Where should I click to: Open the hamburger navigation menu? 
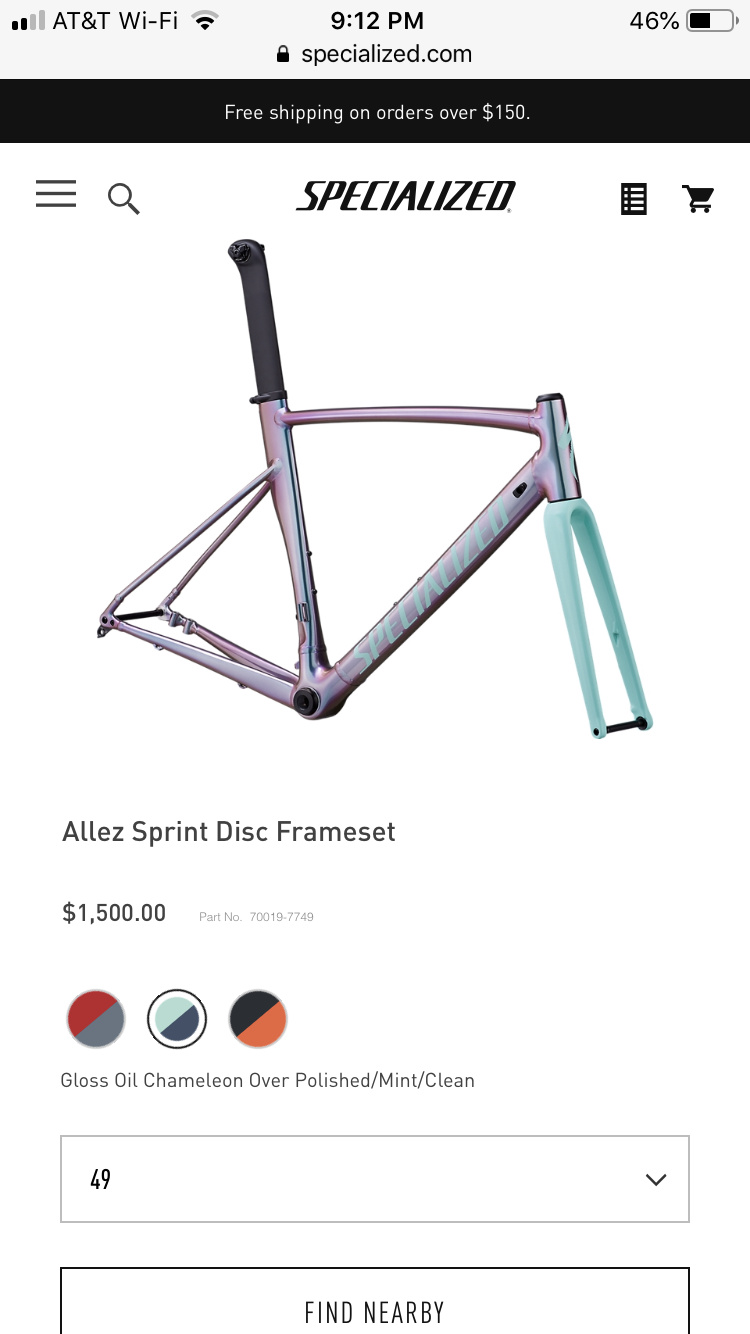click(x=56, y=194)
